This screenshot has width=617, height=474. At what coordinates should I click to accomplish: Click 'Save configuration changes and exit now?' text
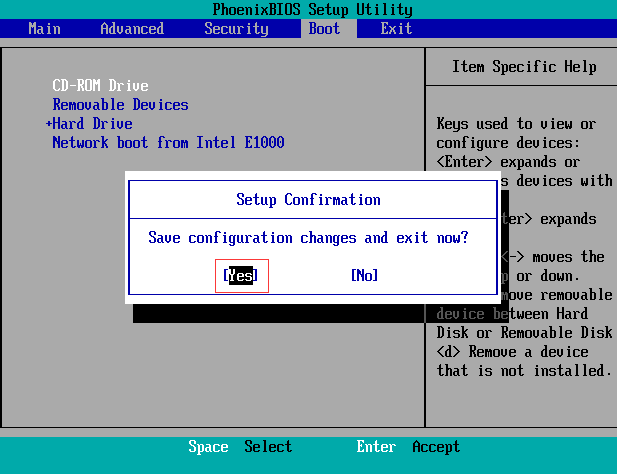(x=308, y=238)
